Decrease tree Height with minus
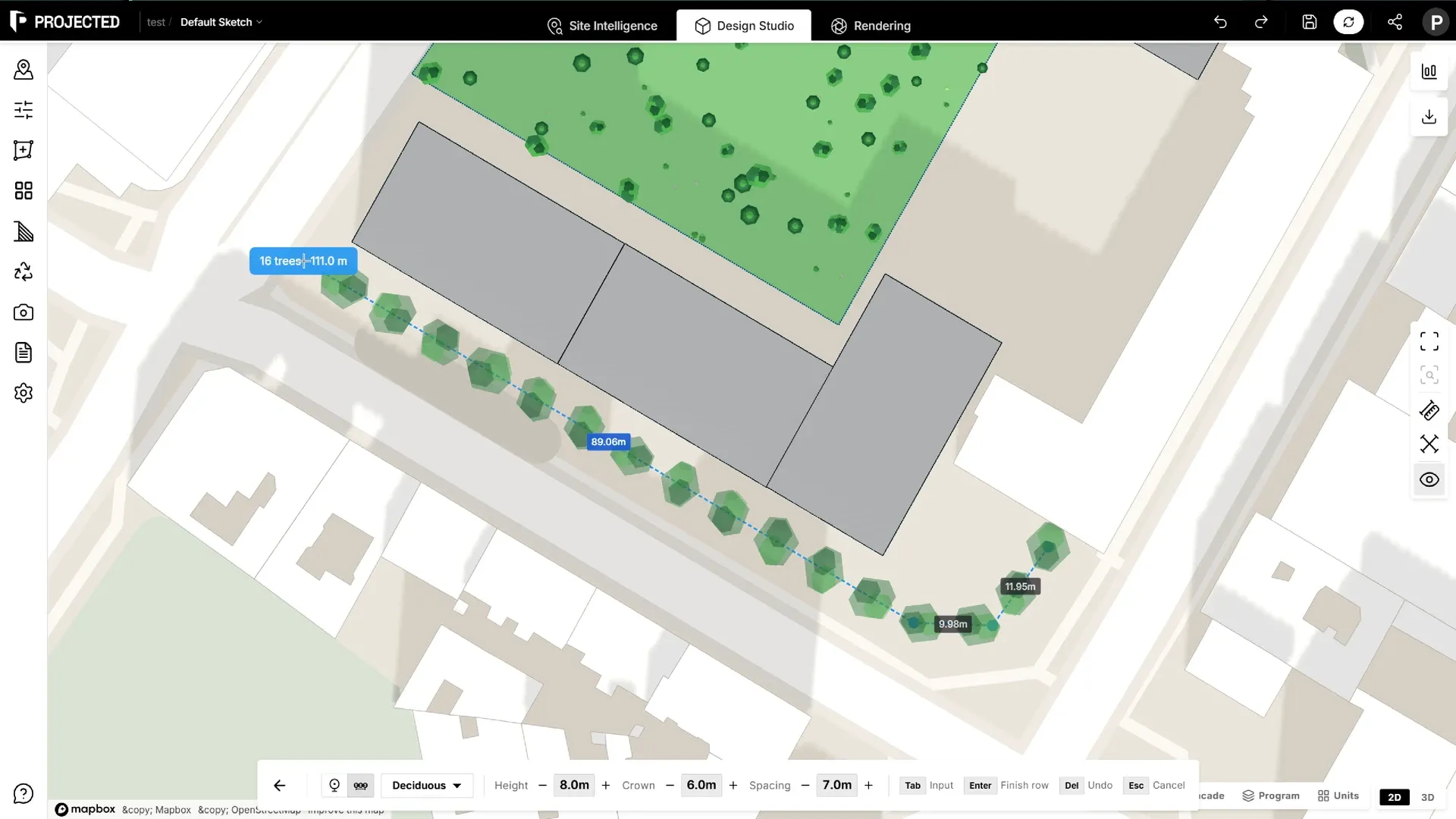Viewport: 1456px width, 819px height. pyautogui.click(x=542, y=785)
